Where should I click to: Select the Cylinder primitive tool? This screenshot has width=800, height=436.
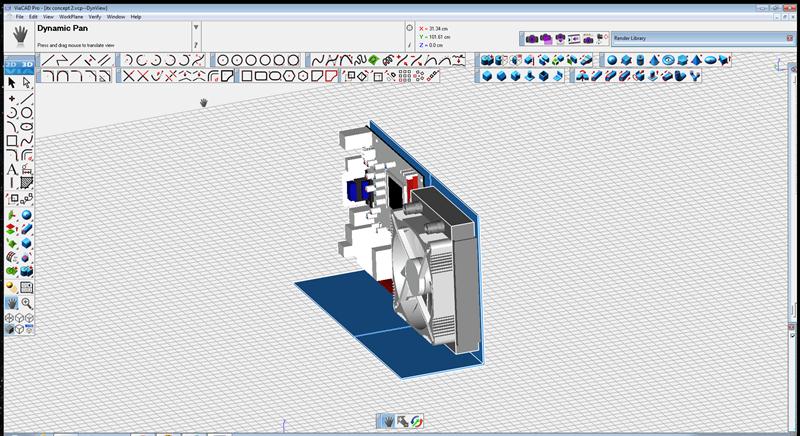pos(640,60)
